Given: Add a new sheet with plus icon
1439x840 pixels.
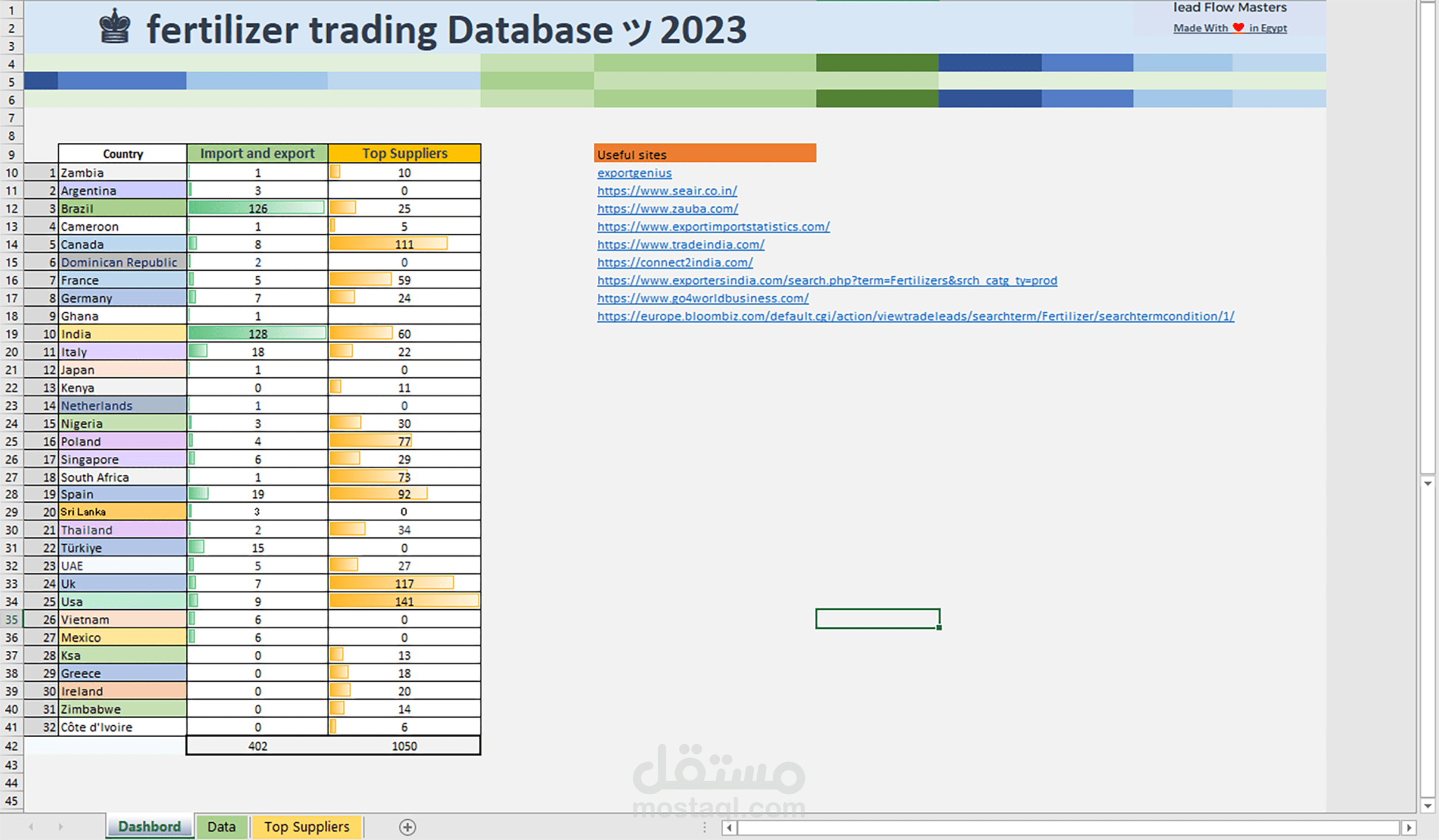Looking at the screenshot, I should (x=407, y=827).
